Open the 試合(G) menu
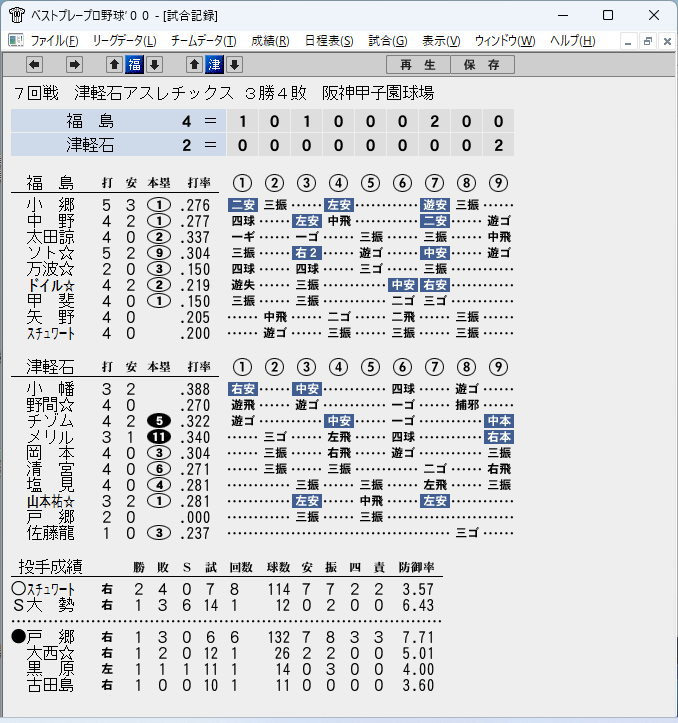Viewport: 678px width, 723px height. [388, 41]
